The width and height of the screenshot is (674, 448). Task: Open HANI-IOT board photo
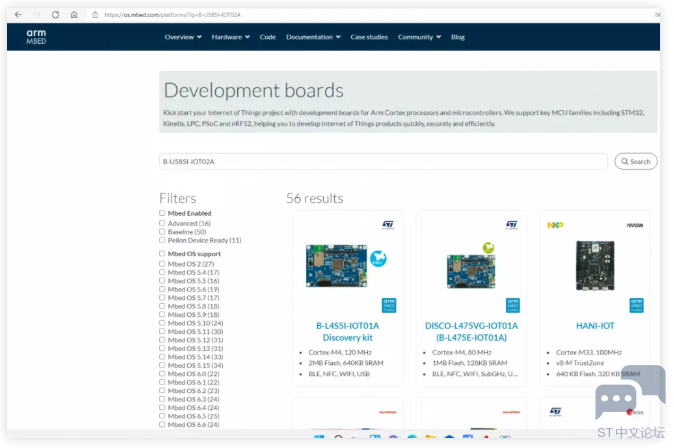[x=595, y=266]
